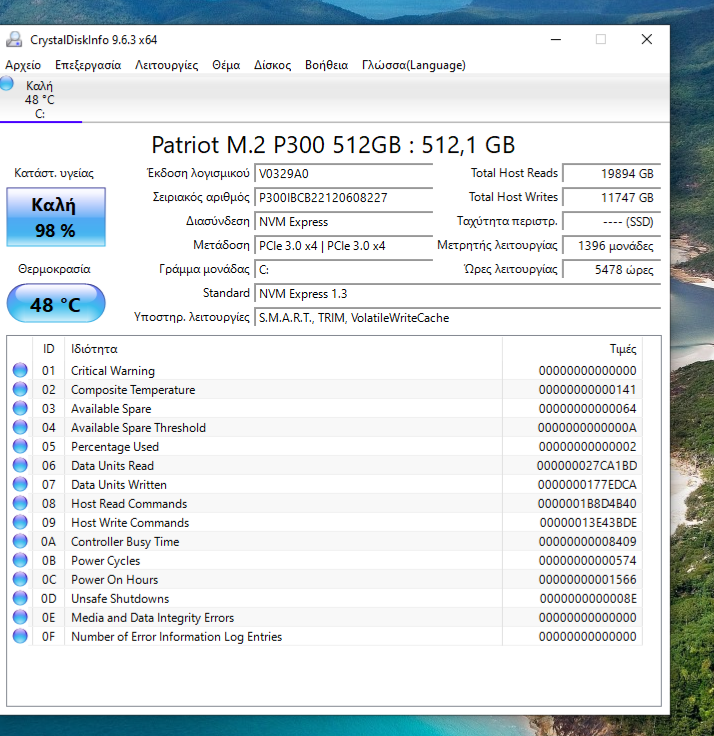This screenshot has width=714, height=736.
Task: Click the Data Units Read attribute name
Action: click(113, 466)
